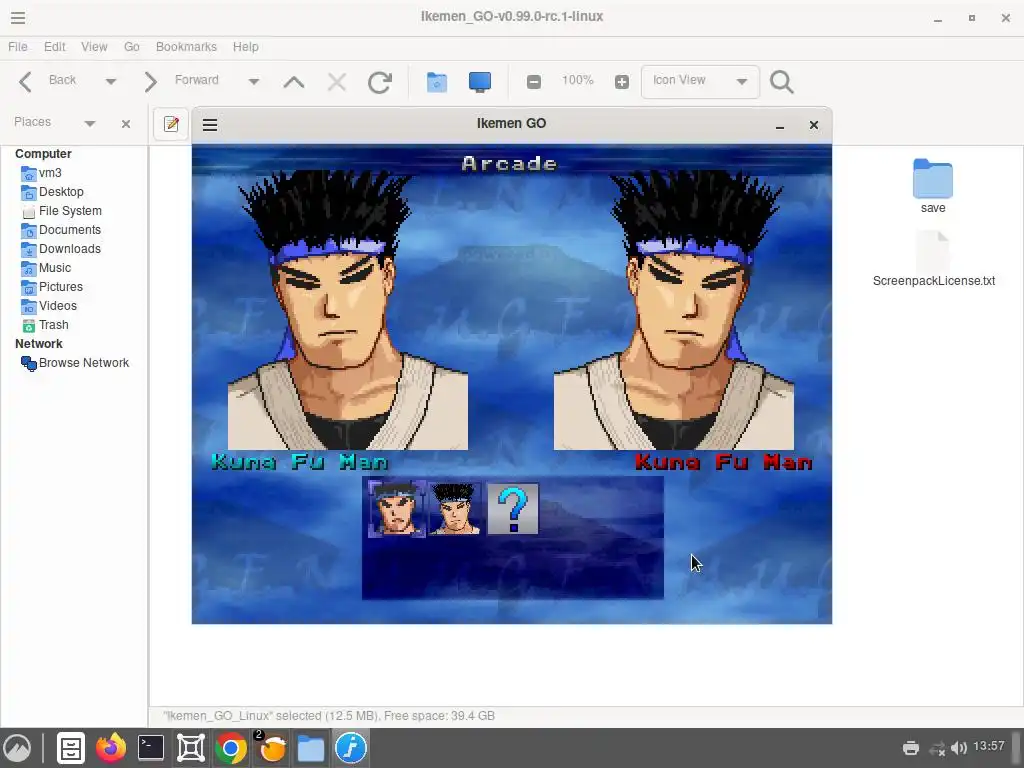Open the file manager hamburger menu
The image size is (1024, 768).
pos(18,18)
